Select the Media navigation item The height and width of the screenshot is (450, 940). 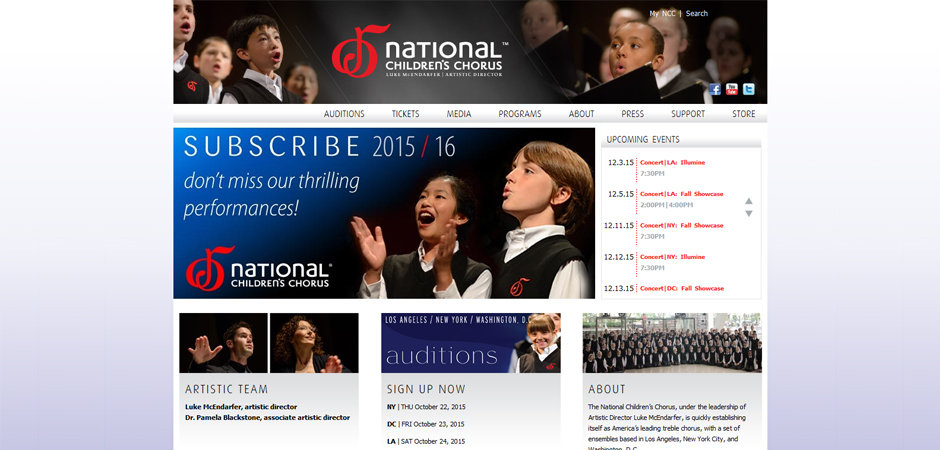click(x=459, y=114)
